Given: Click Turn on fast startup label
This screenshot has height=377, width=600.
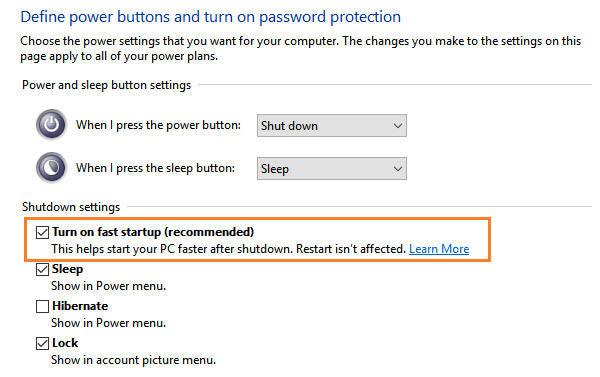Looking at the screenshot, I should pyautogui.click(x=153, y=232).
